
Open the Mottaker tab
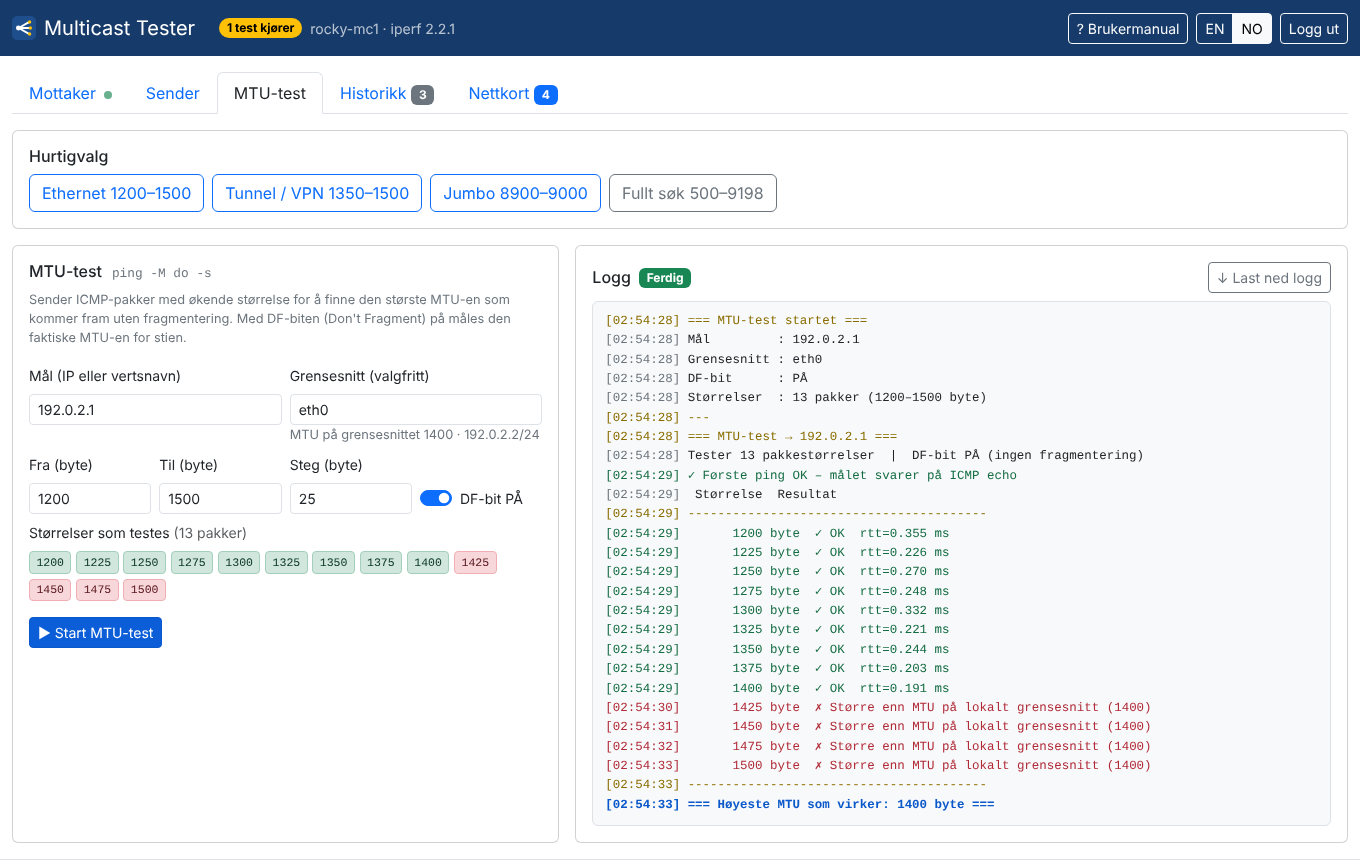pyautogui.click(x=70, y=94)
